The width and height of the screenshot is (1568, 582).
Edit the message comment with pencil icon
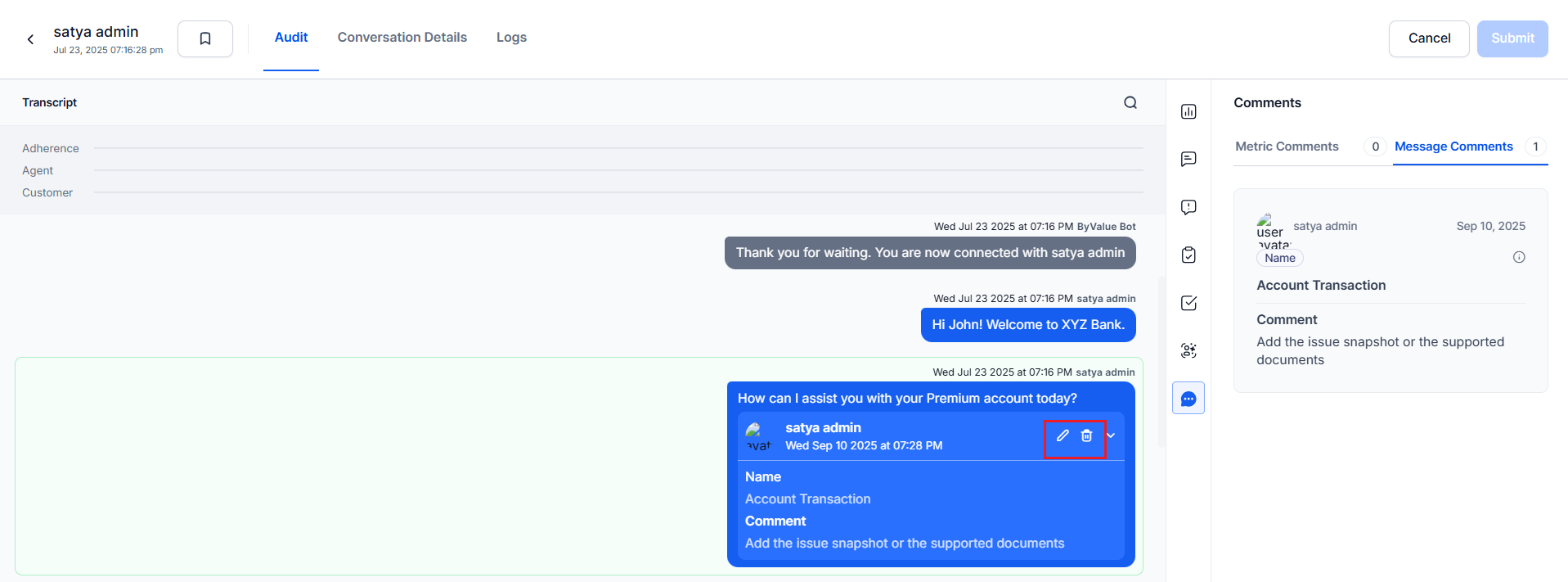click(x=1063, y=435)
